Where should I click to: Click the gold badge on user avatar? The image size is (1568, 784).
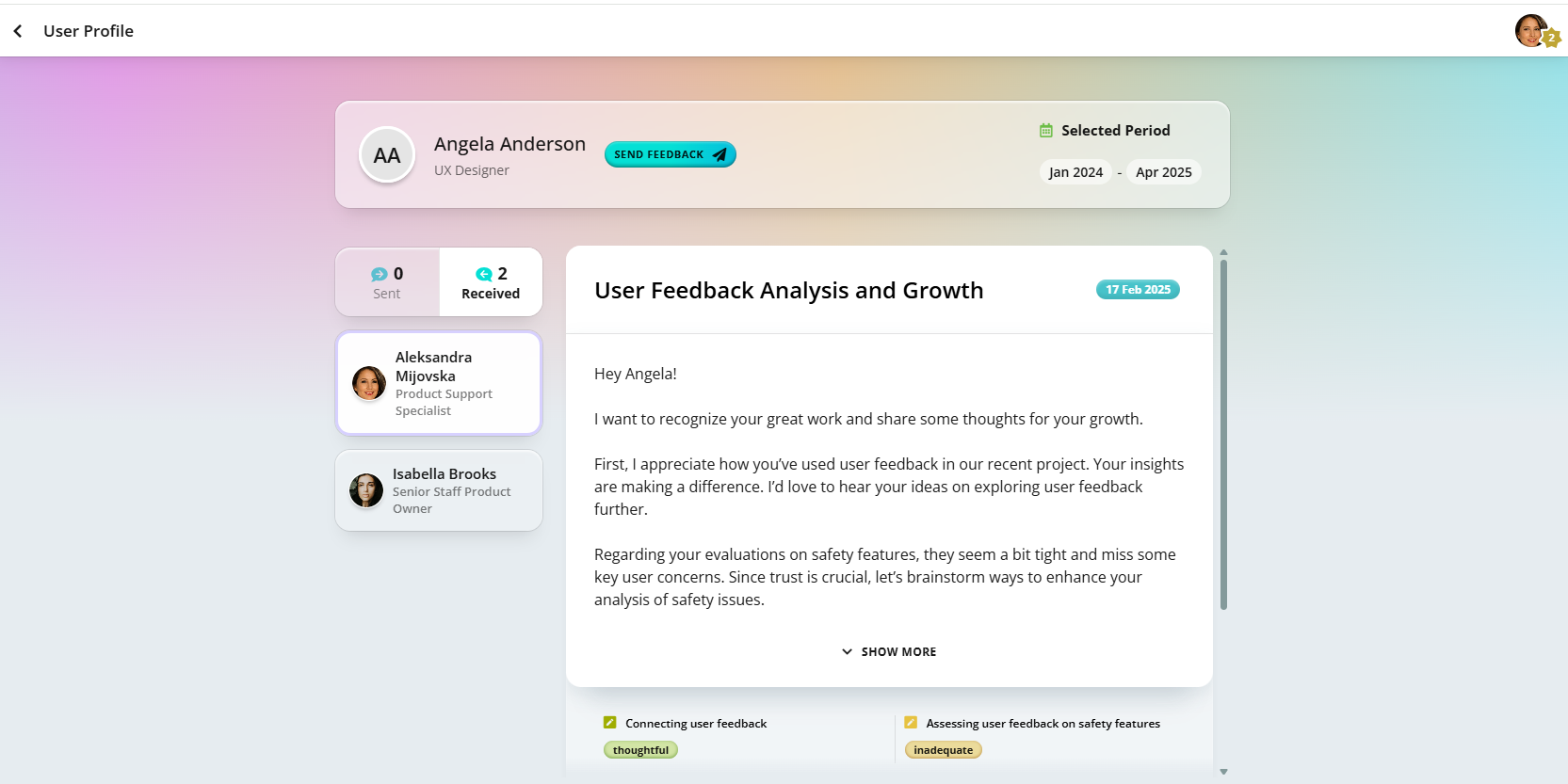click(1551, 39)
